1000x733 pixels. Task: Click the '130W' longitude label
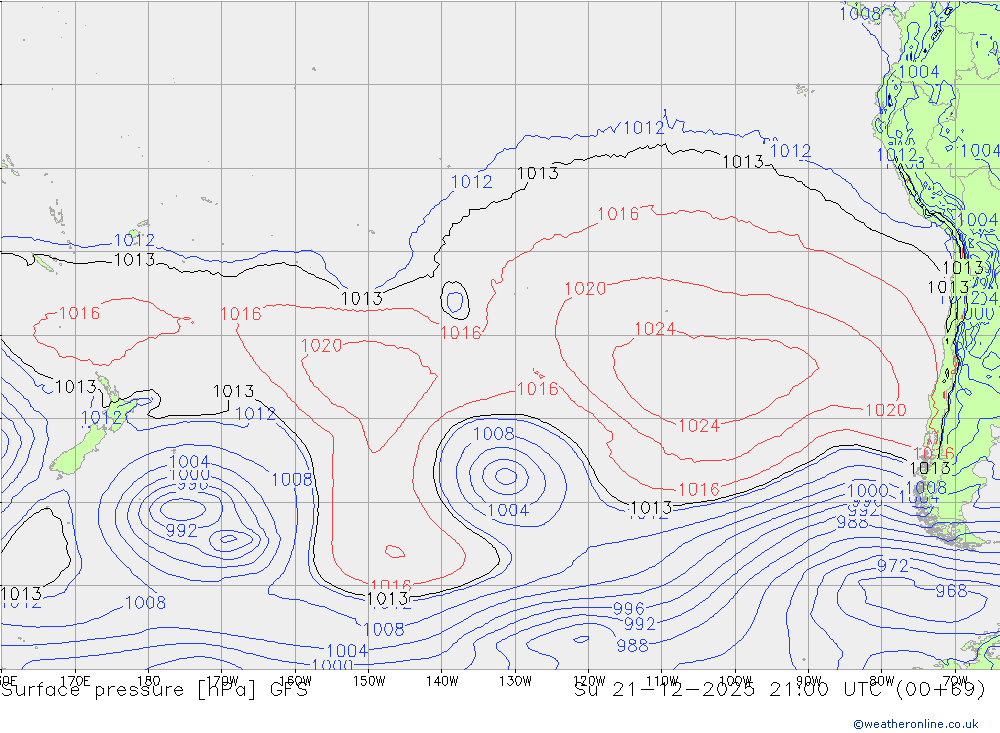515,681
